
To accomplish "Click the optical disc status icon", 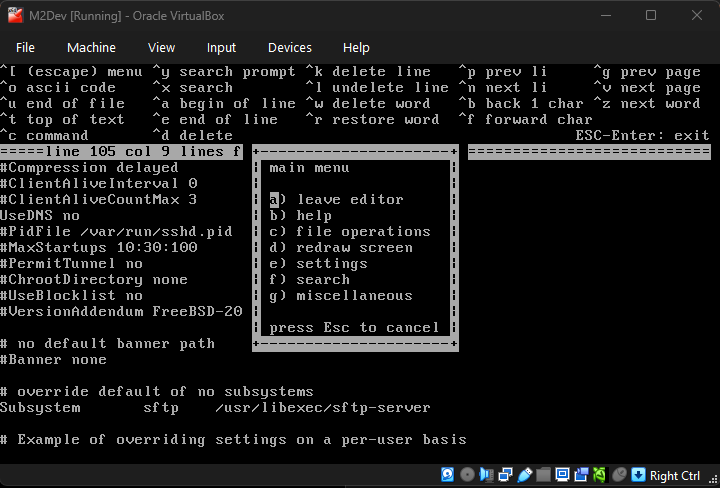I will pos(467,475).
